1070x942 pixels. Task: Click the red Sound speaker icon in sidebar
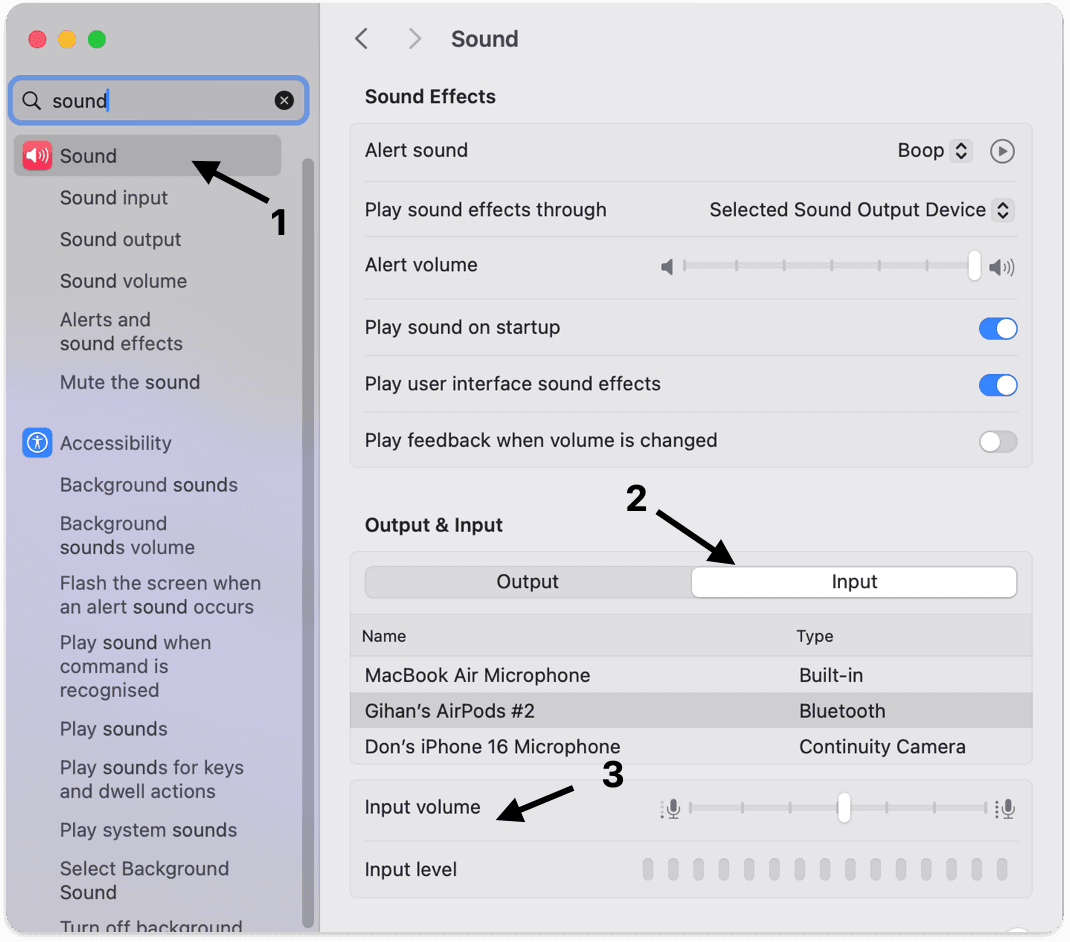point(37,156)
